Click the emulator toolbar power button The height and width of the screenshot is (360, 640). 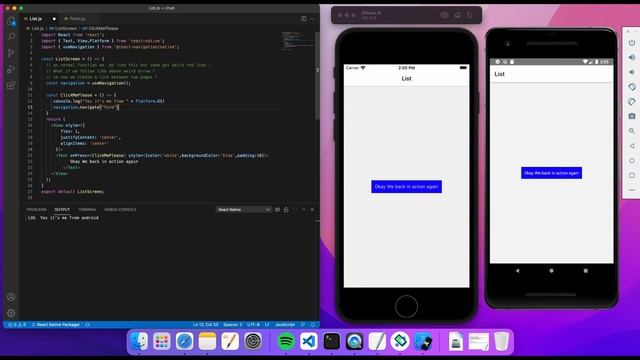[632, 43]
